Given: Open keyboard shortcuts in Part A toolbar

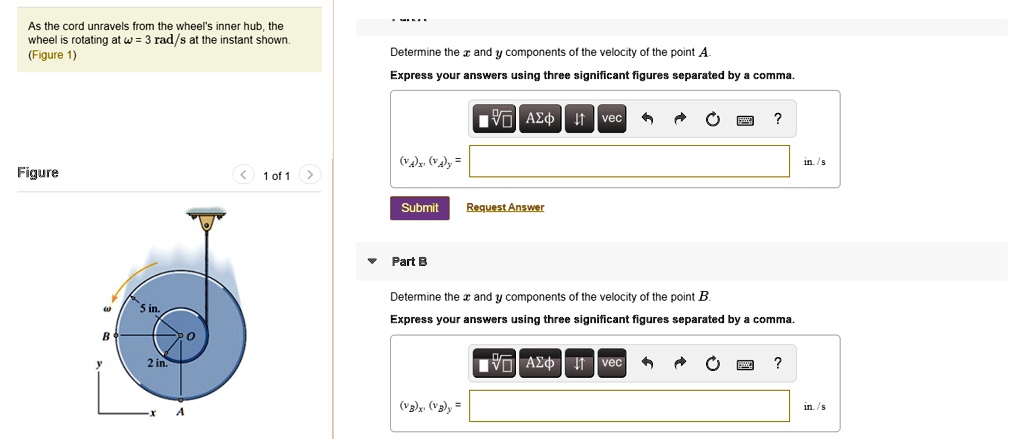Looking at the screenshot, I should coord(745,120).
